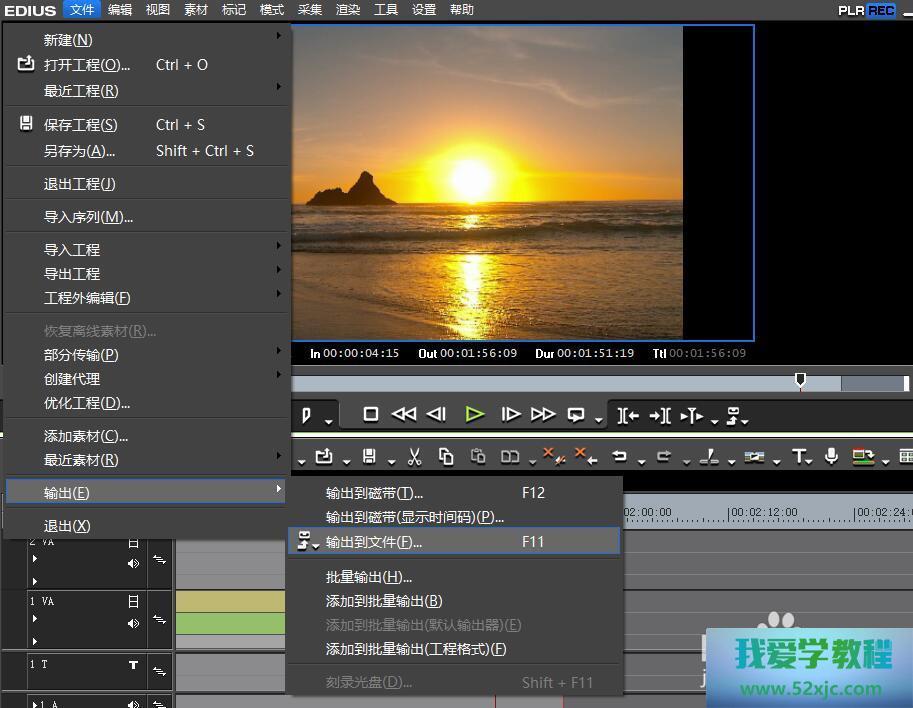Open the 编辑 menu in menu bar
This screenshot has height=708, width=913.
coord(120,10)
